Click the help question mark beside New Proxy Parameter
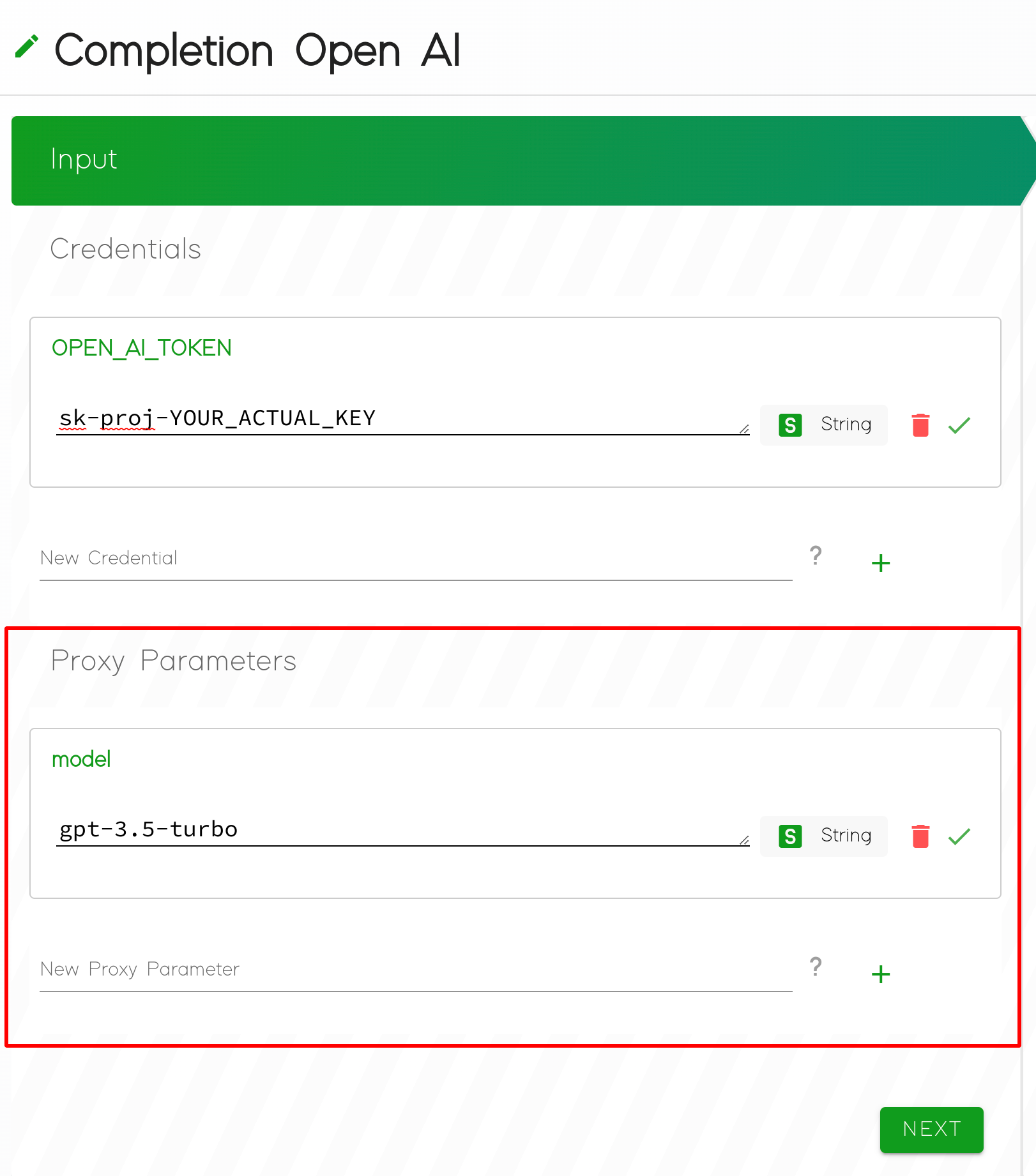This screenshot has width=1036, height=1176. [816, 967]
